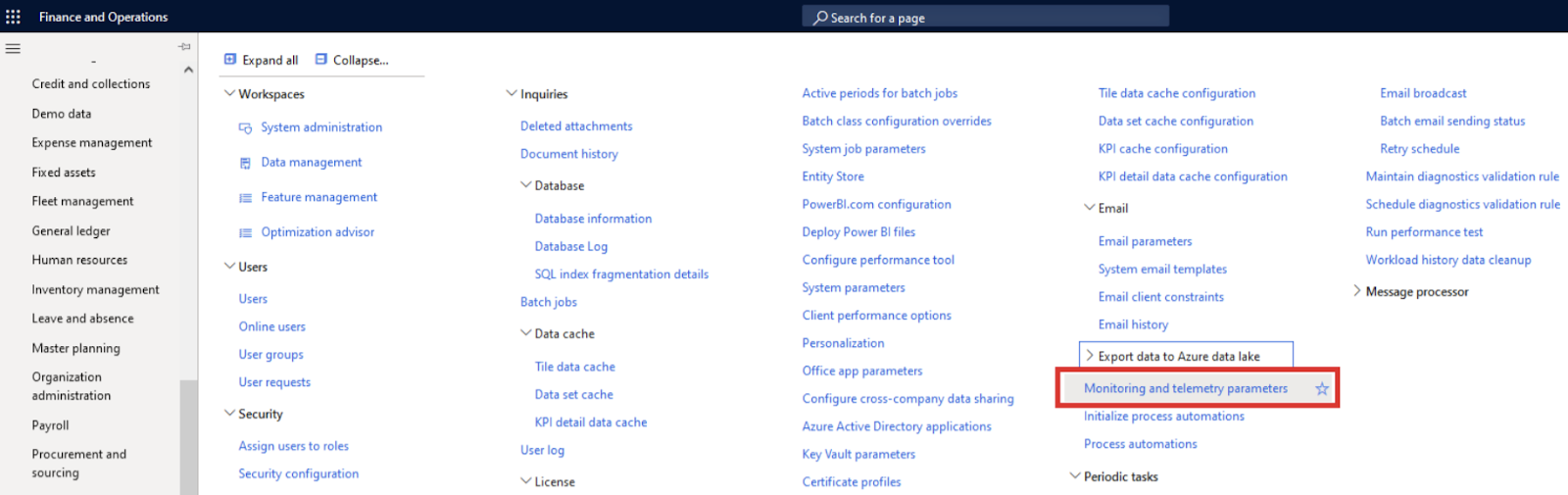Open Security configuration link

coord(298,474)
